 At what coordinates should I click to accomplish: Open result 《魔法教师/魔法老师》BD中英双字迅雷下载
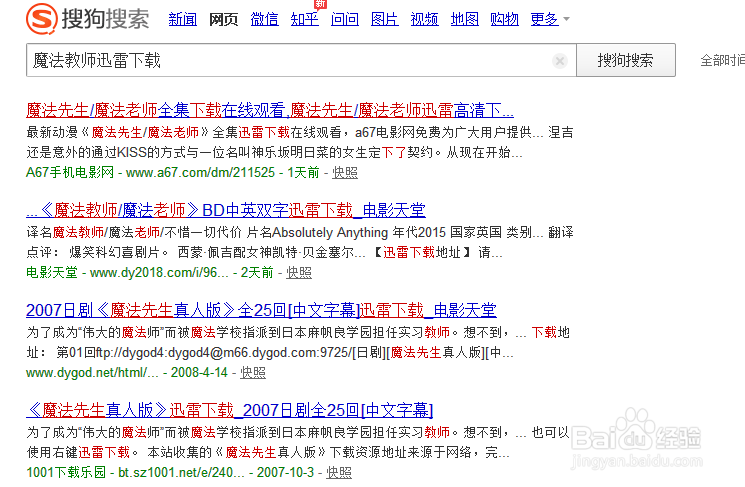pos(226,210)
